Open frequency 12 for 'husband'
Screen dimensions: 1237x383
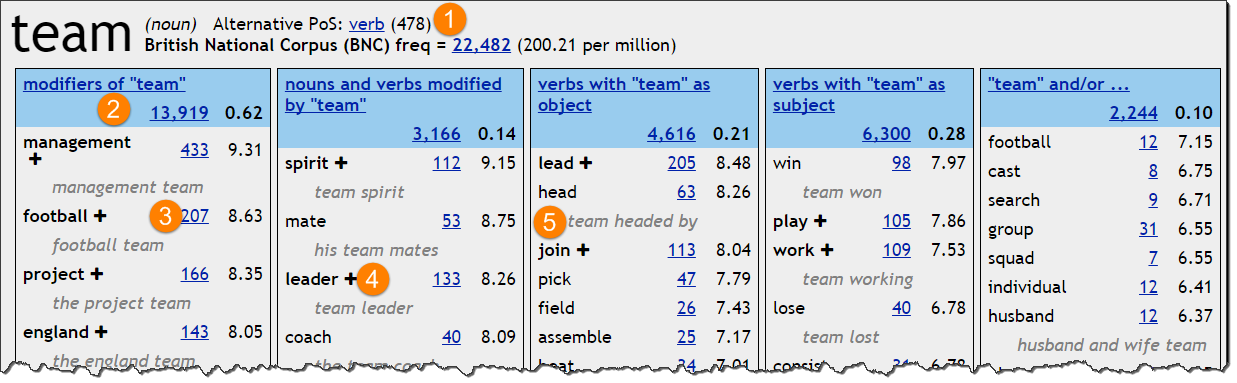(x=1148, y=317)
